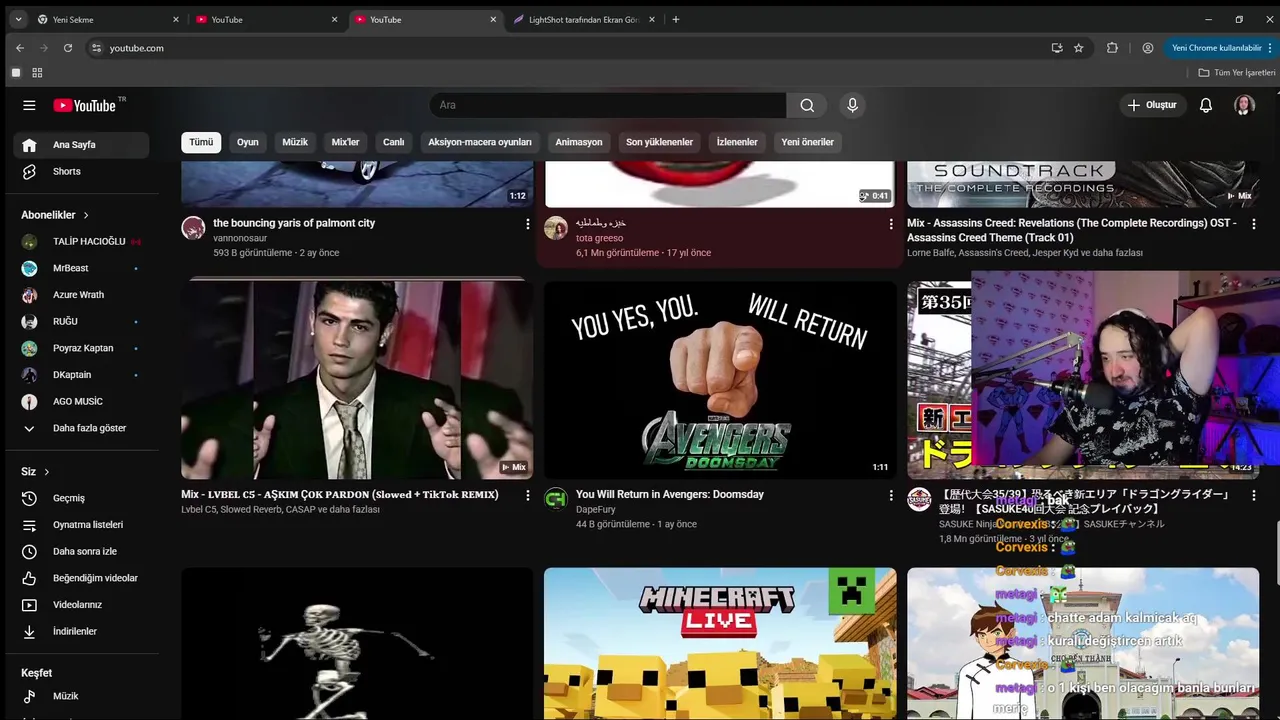
Task: Play the LVBEL C5 mix thumbnail
Action: [x=357, y=380]
